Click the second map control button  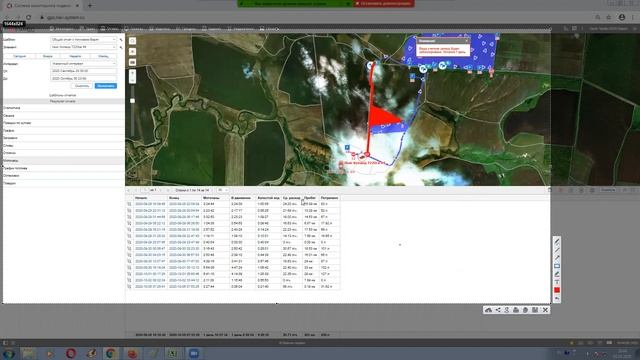point(132,51)
